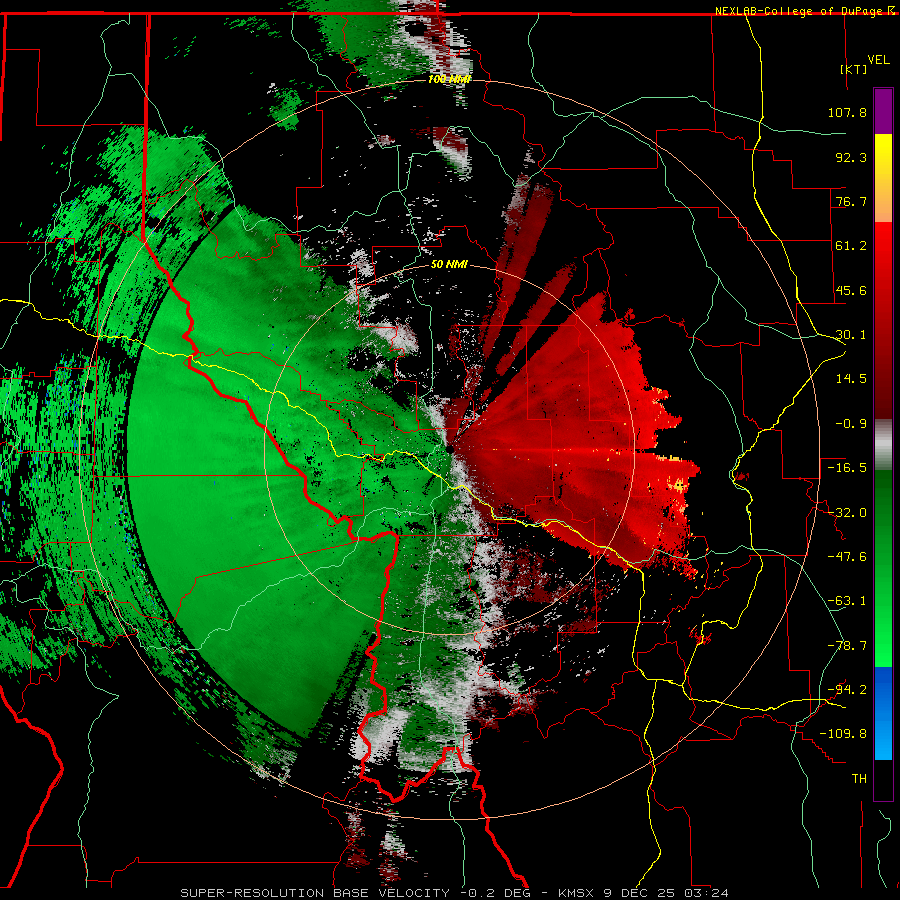Click the -78.7 legend value

847,646
